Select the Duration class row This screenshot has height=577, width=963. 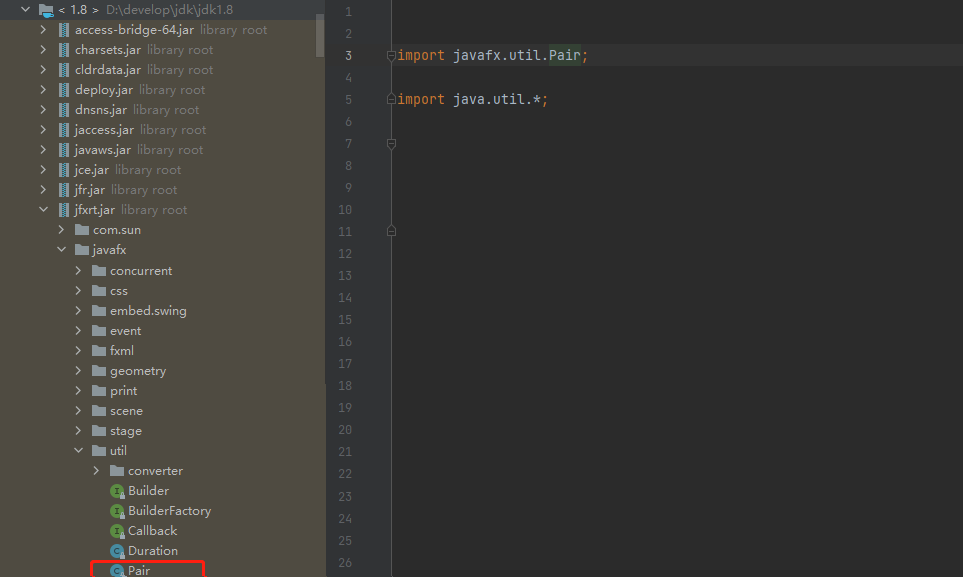point(162,551)
